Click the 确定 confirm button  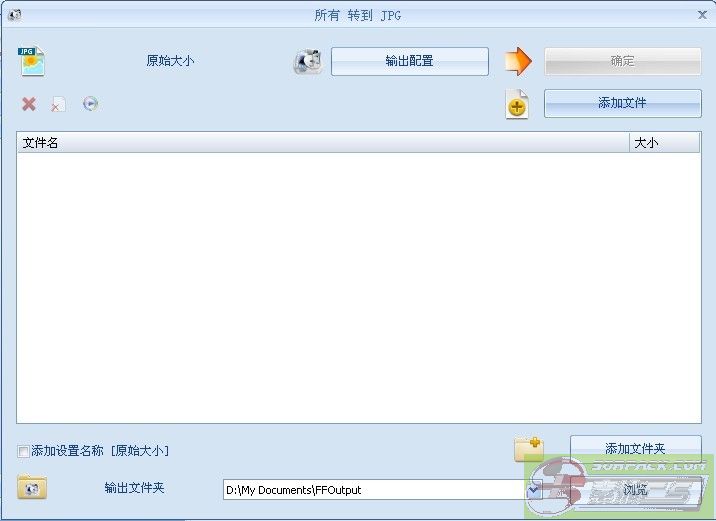pyautogui.click(x=622, y=61)
